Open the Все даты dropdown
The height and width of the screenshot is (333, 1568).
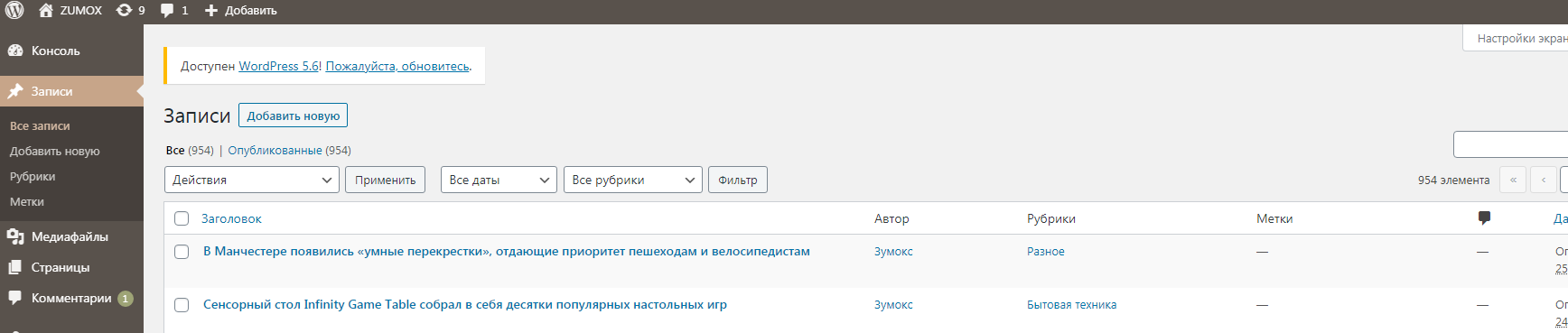point(499,180)
